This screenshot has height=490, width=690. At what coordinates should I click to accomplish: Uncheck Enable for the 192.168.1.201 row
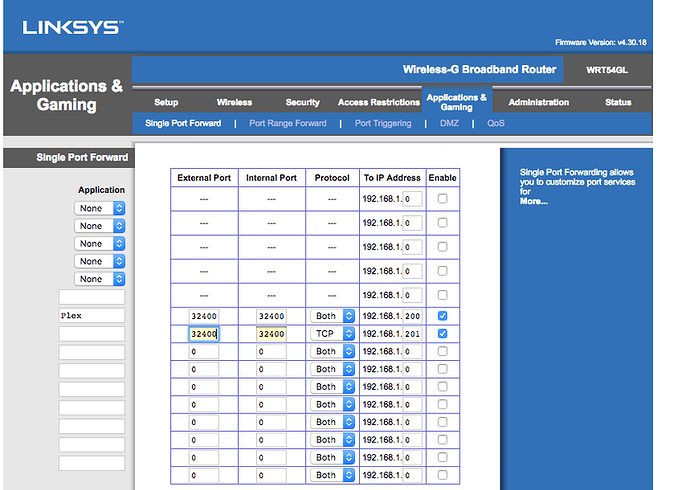pos(443,333)
